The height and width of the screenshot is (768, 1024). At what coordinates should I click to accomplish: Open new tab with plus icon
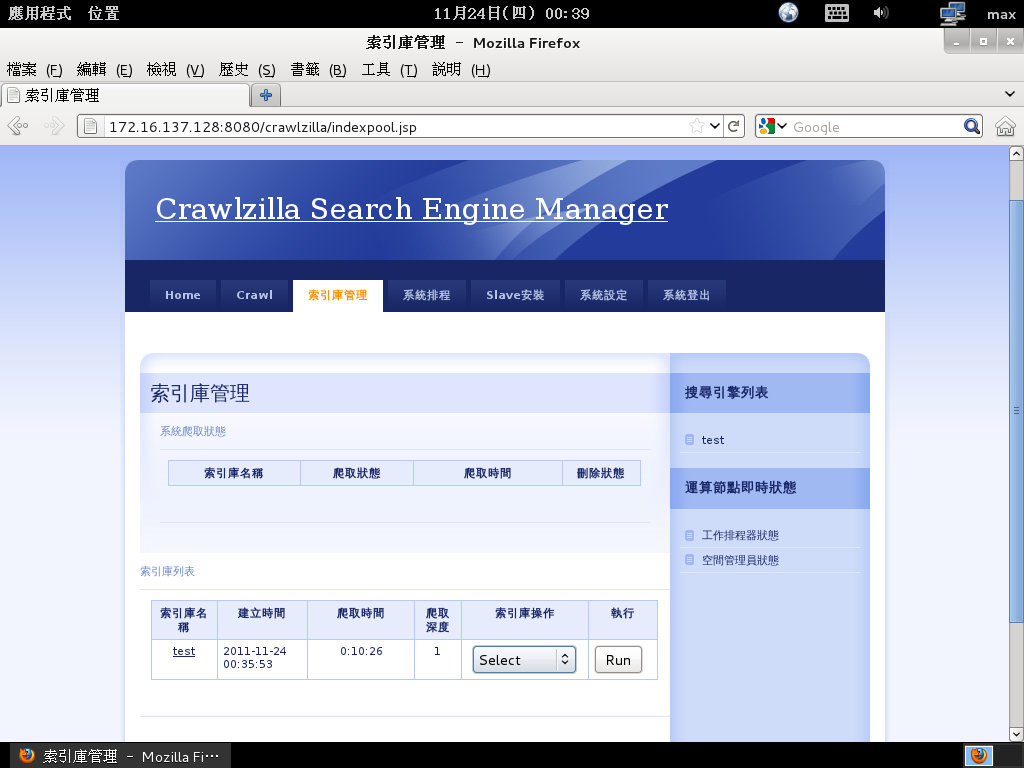click(x=266, y=95)
